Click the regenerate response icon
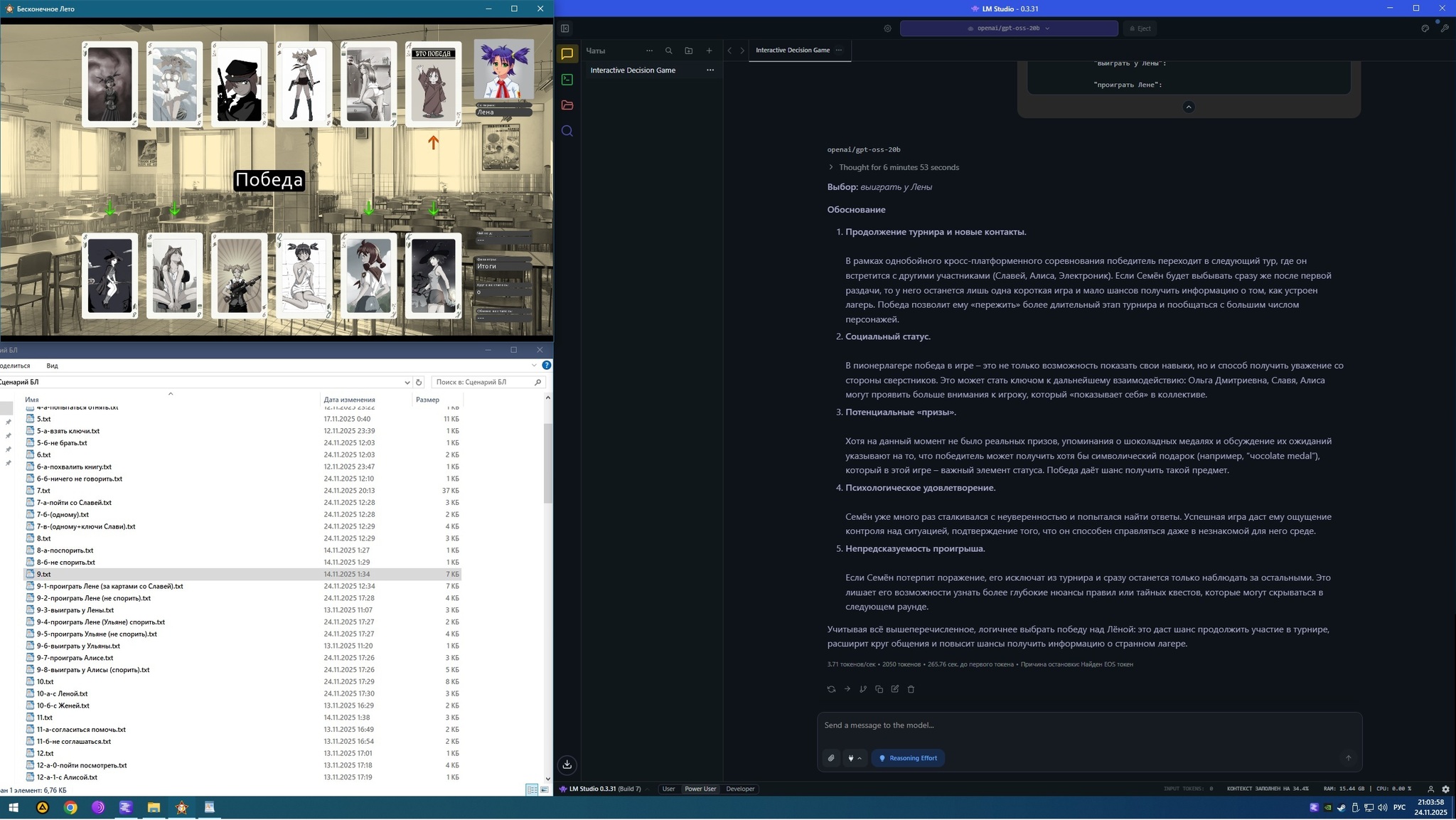Viewport: 1456px width, 820px height. coord(831,689)
